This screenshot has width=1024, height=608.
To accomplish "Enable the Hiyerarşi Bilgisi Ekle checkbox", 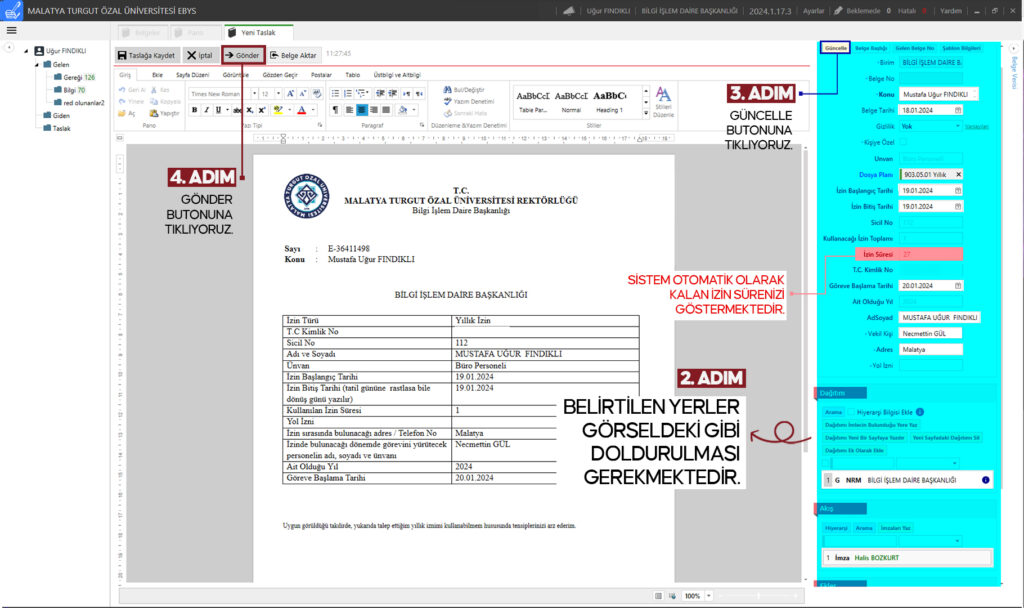I will pyautogui.click(x=852, y=411).
